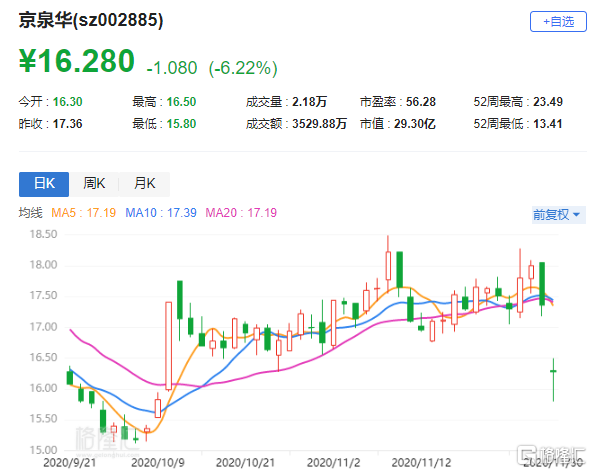Click the 18.50 y-axis label
The height and width of the screenshot is (472, 592).
[x=43, y=234]
